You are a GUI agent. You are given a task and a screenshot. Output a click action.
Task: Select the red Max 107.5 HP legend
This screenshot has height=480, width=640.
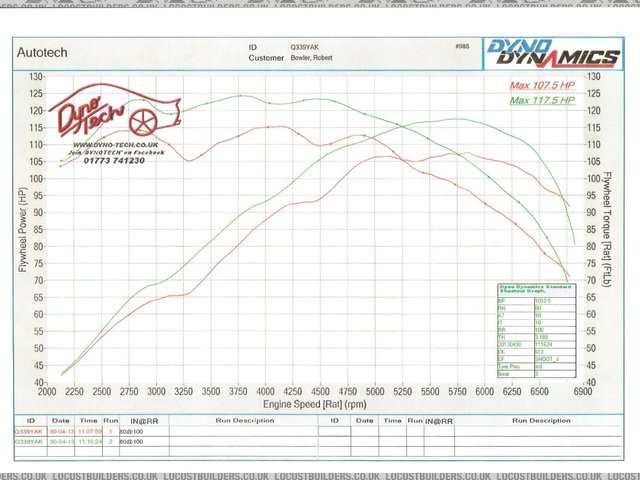click(x=542, y=86)
